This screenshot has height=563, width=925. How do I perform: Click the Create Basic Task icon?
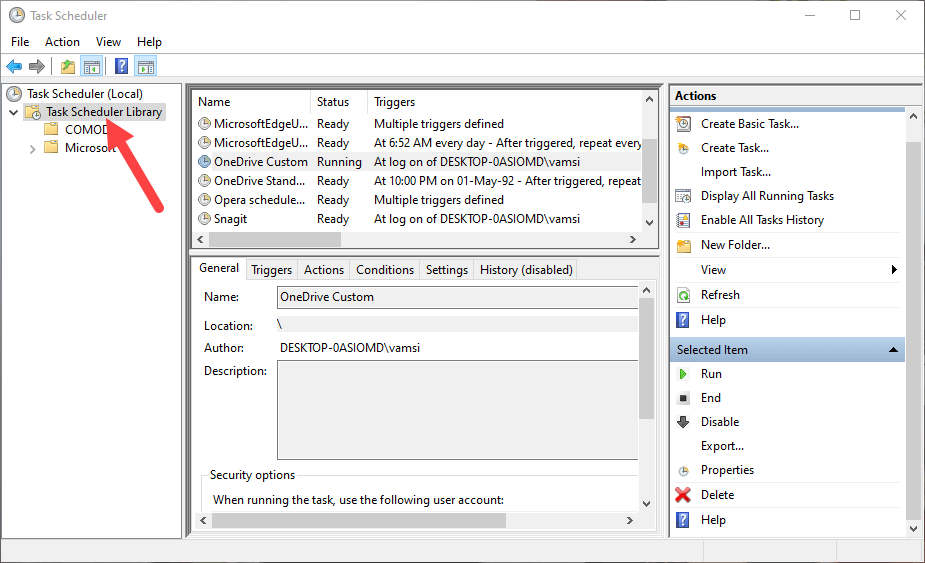tap(683, 124)
